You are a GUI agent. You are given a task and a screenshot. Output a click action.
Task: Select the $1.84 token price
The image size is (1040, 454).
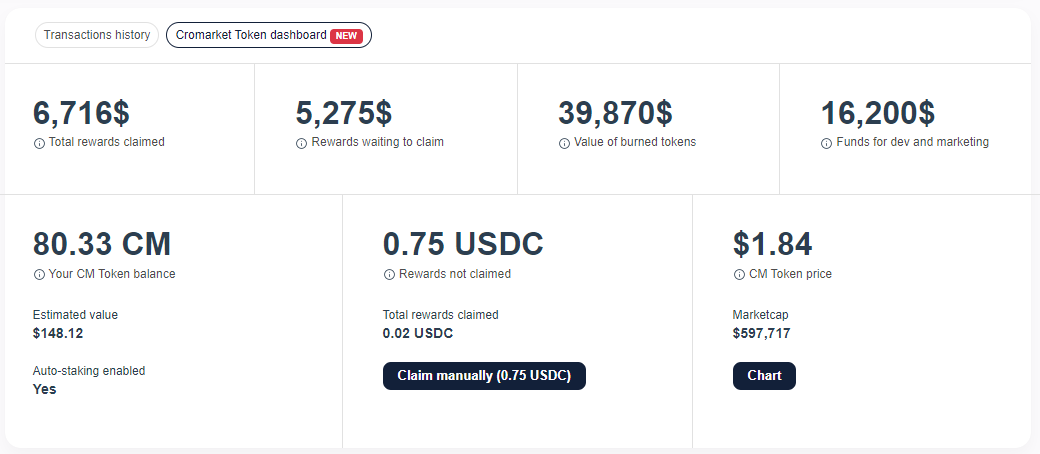(772, 244)
